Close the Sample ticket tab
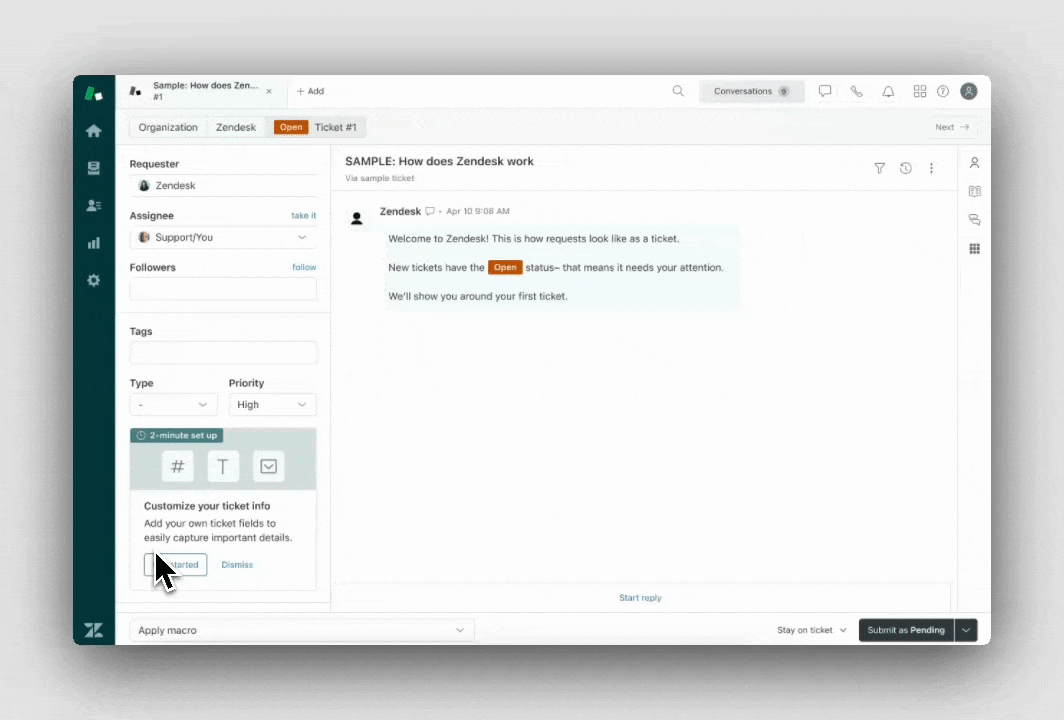Viewport: 1064px width, 720px height. coord(269,91)
